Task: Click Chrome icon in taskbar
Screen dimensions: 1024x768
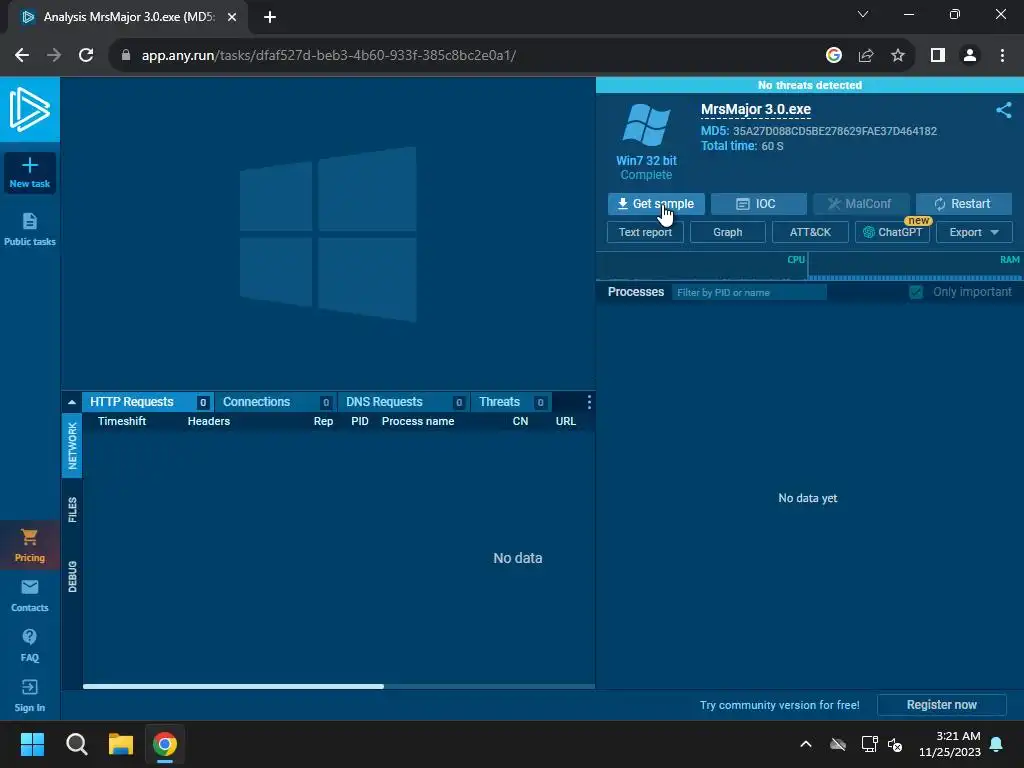Action: (165, 744)
